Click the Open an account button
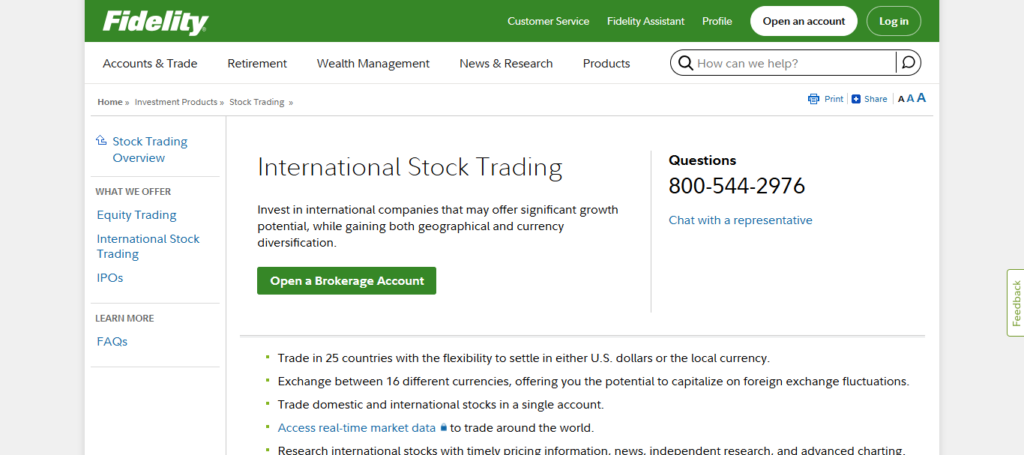Screen dimensions: 1024x455 click(x=804, y=21)
